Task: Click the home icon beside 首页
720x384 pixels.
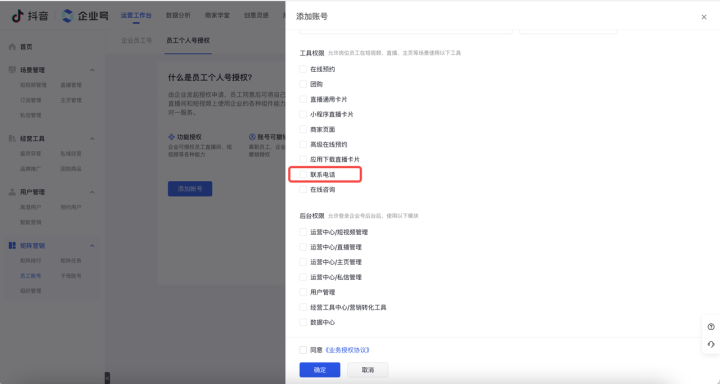Action: click(x=12, y=47)
